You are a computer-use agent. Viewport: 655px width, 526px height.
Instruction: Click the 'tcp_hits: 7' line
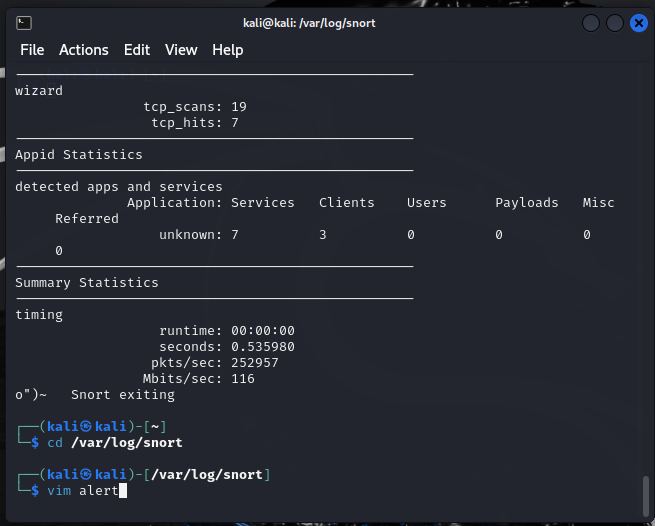[195, 123]
